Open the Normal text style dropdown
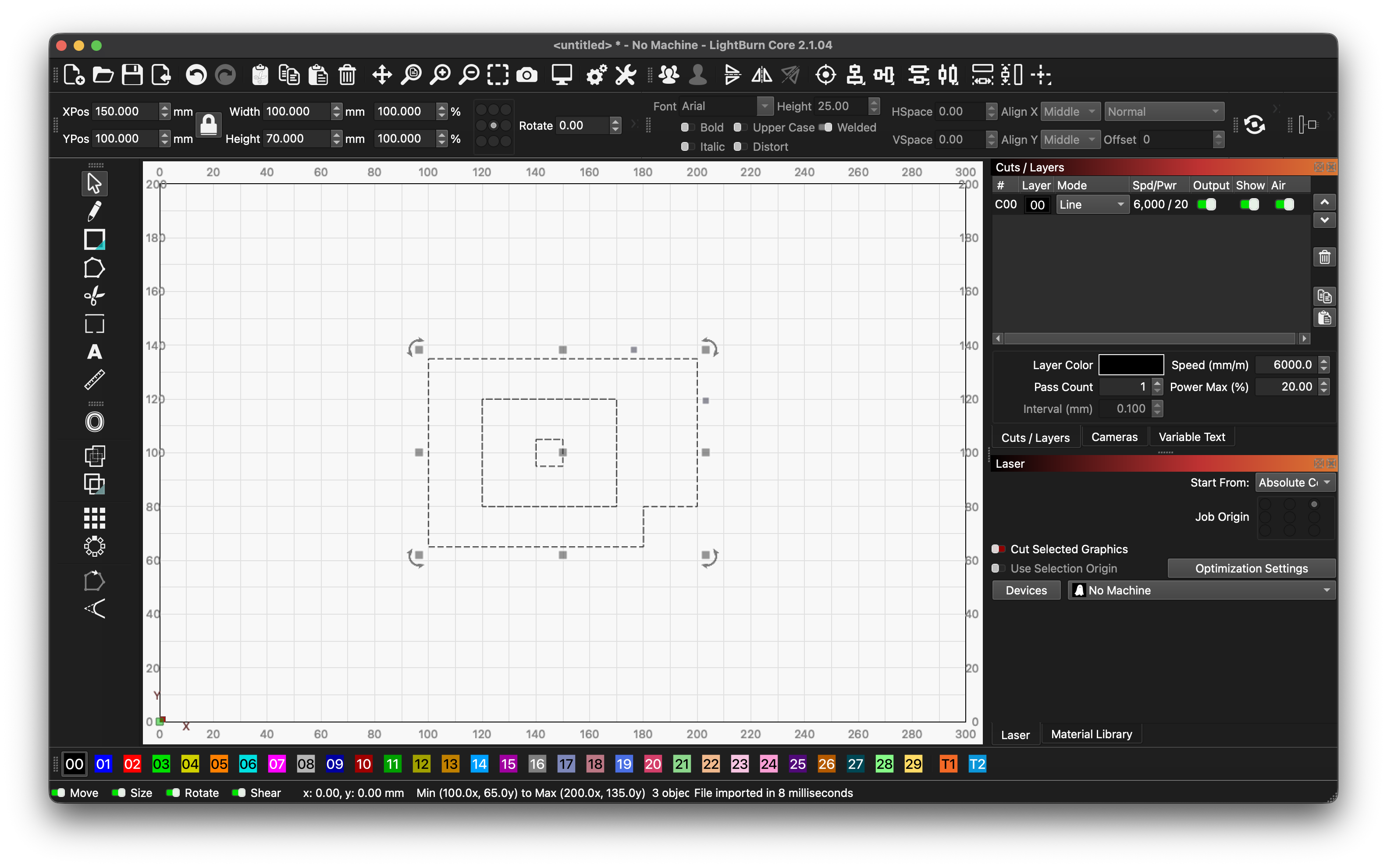The width and height of the screenshot is (1387, 868). [1164, 111]
